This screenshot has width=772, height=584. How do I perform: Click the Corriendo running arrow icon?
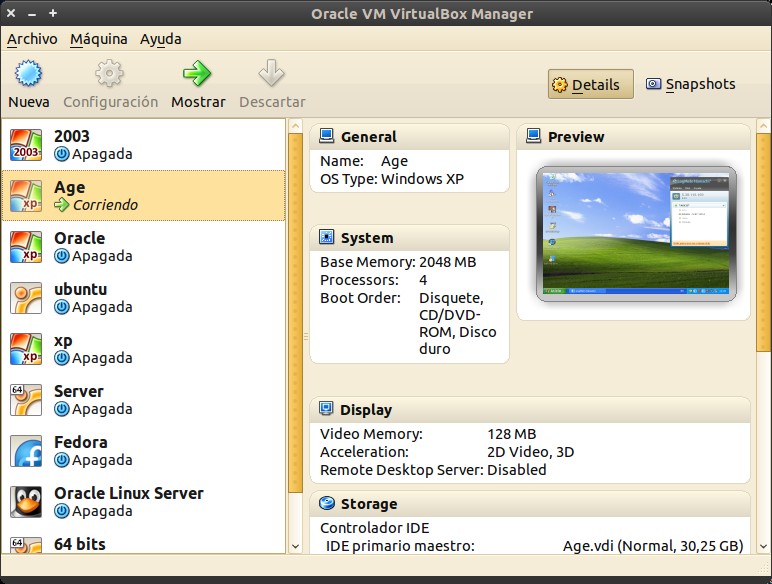(x=62, y=204)
